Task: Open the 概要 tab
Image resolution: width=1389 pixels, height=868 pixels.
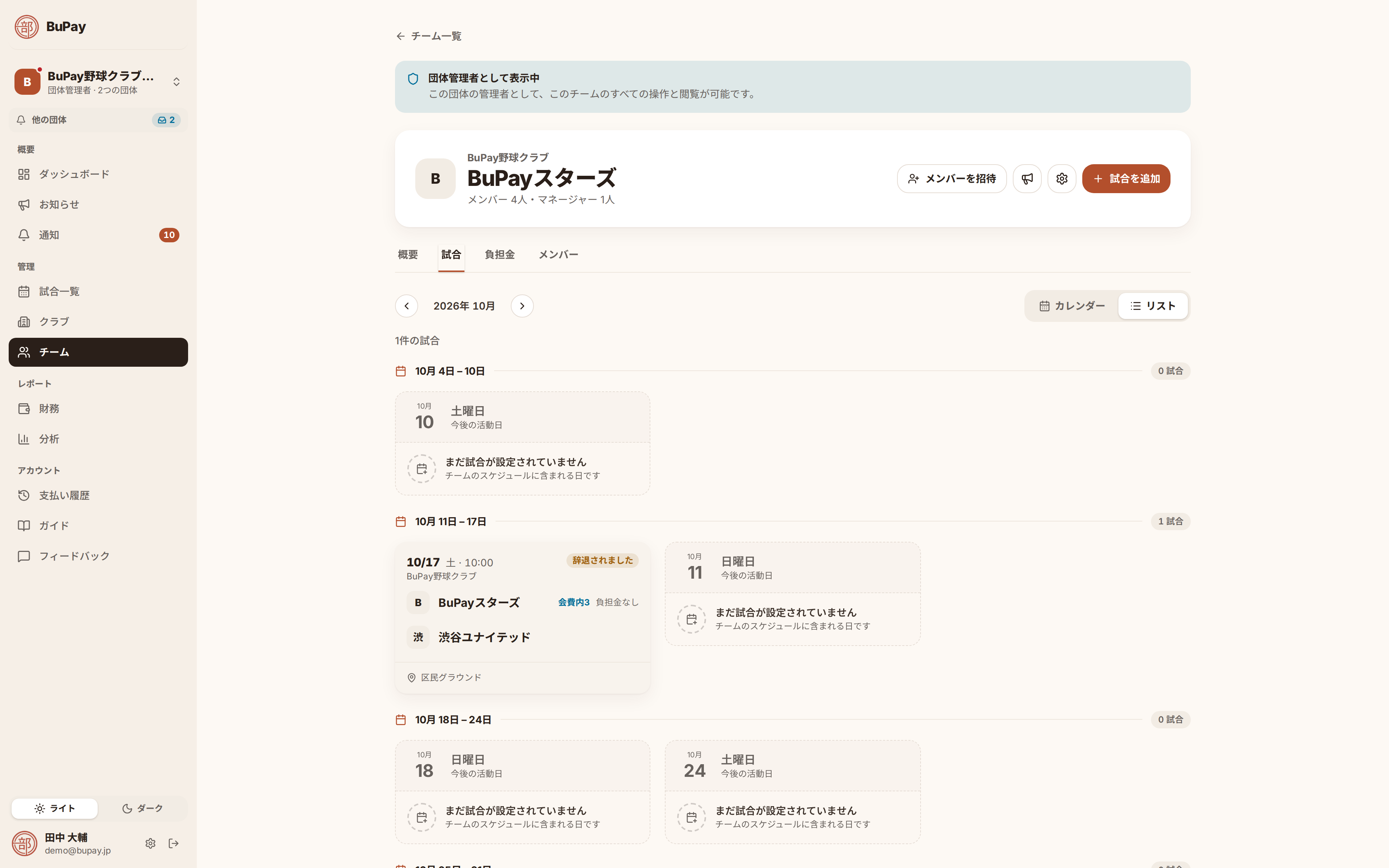Action: pyautogui.click(x=408, y=255)
